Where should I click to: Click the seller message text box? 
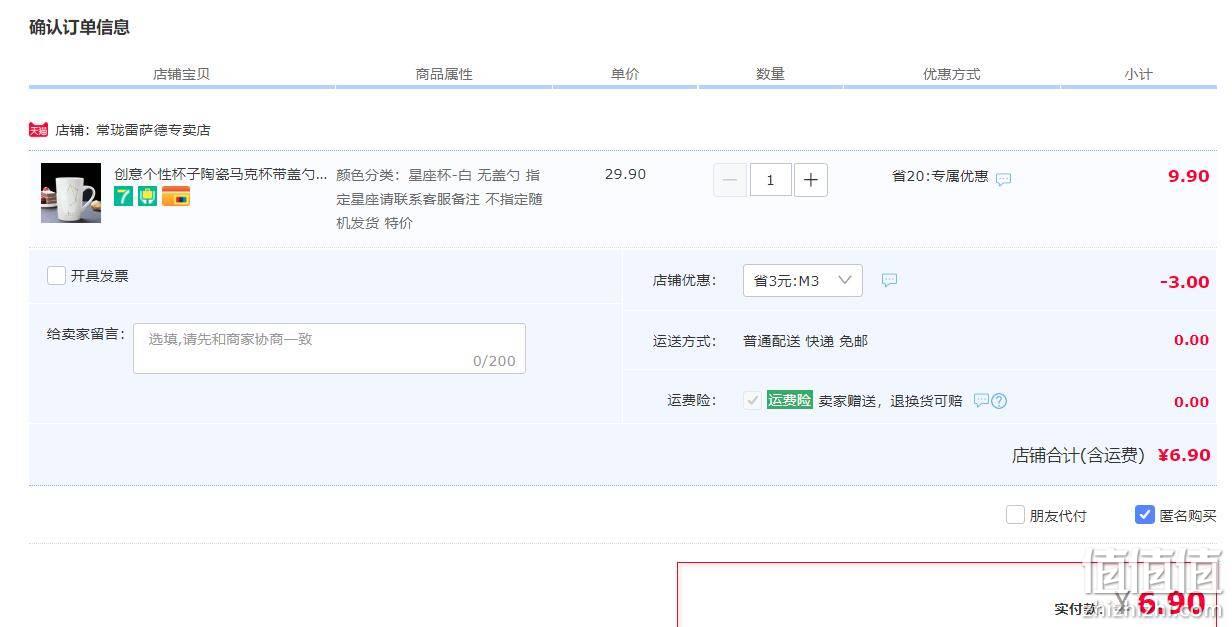(329, 348)
